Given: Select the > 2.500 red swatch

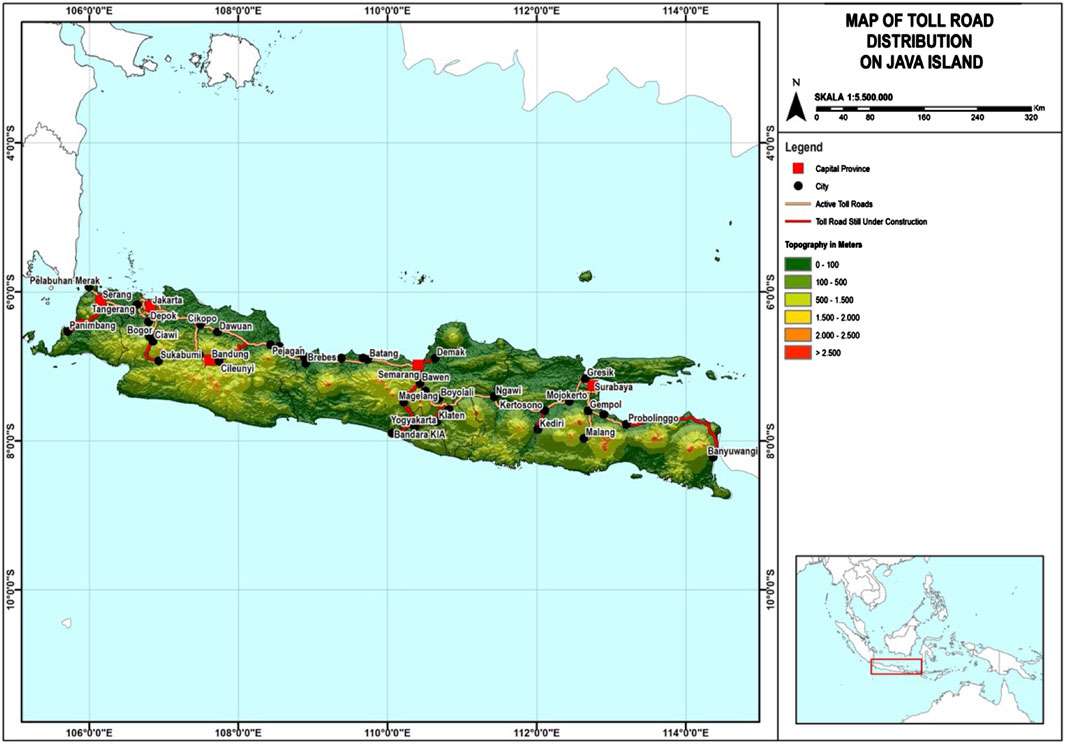Looking at the screenshot, I should (x=797, y=353).
